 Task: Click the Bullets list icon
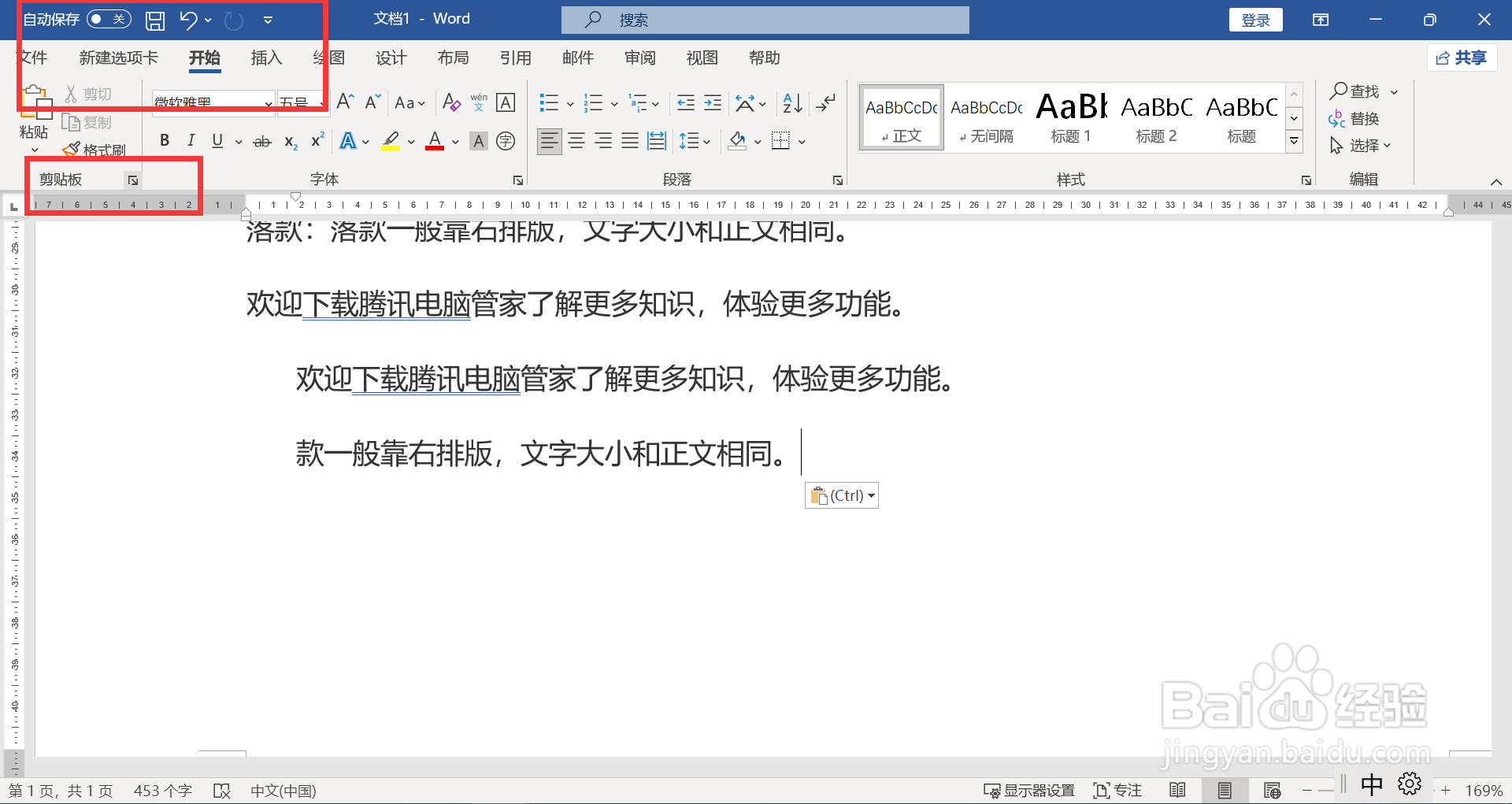point(549,102)
